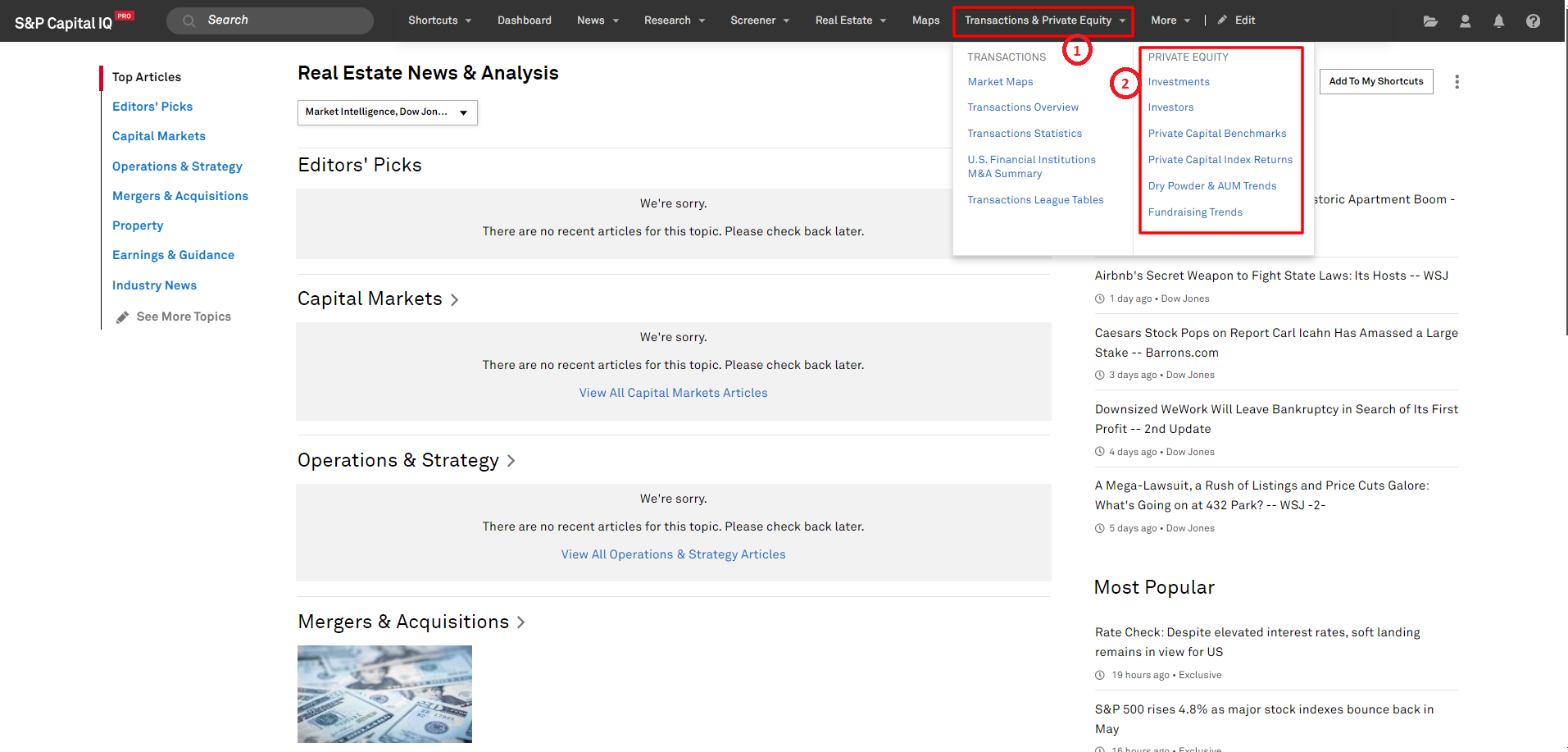Viewport: 1568px width, 752px height.
Task: Expand the News dropdown menu
Action: point(598,21)
